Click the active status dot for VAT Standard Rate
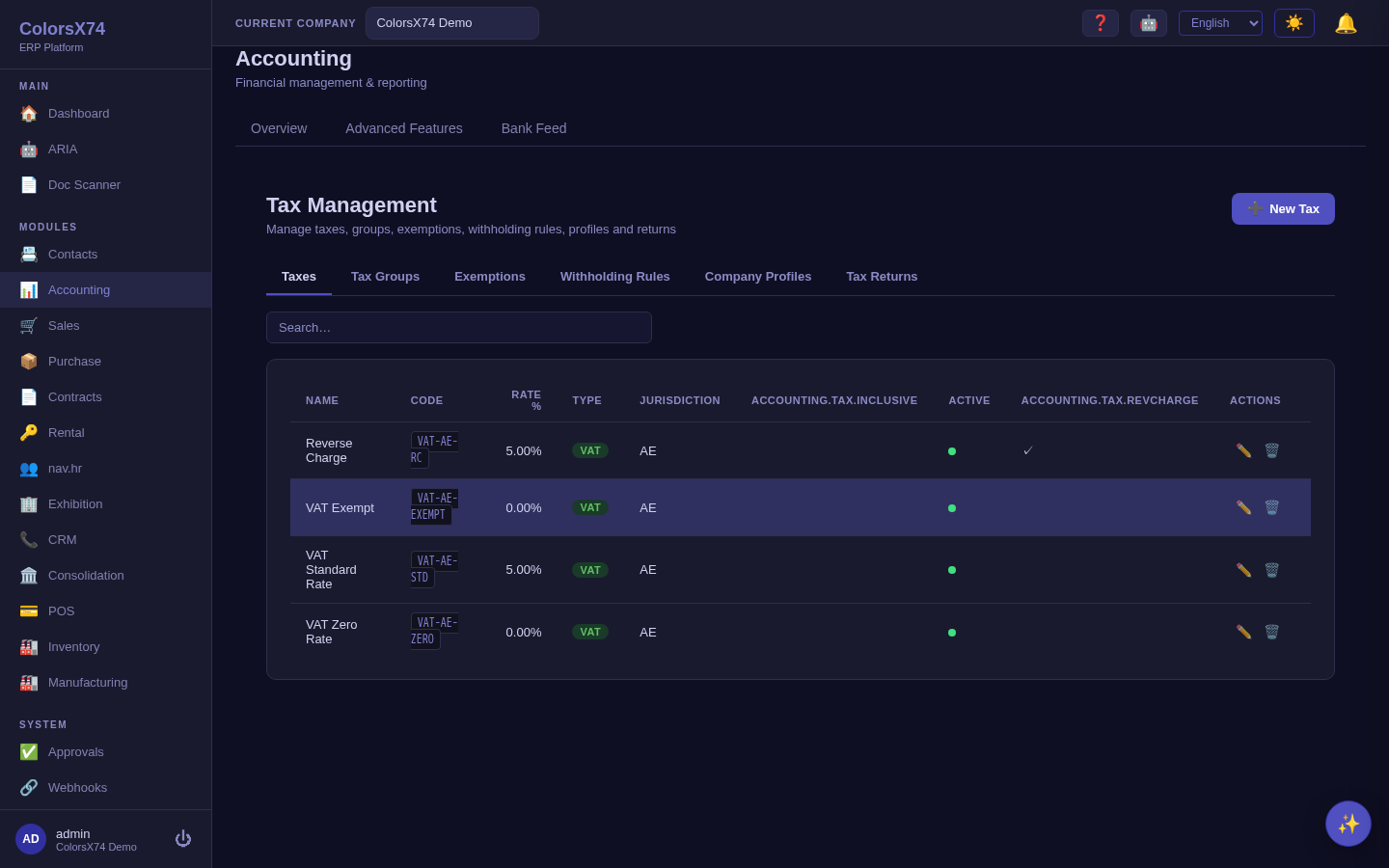This screenshot has height=868, width=1389. [952, 570]
